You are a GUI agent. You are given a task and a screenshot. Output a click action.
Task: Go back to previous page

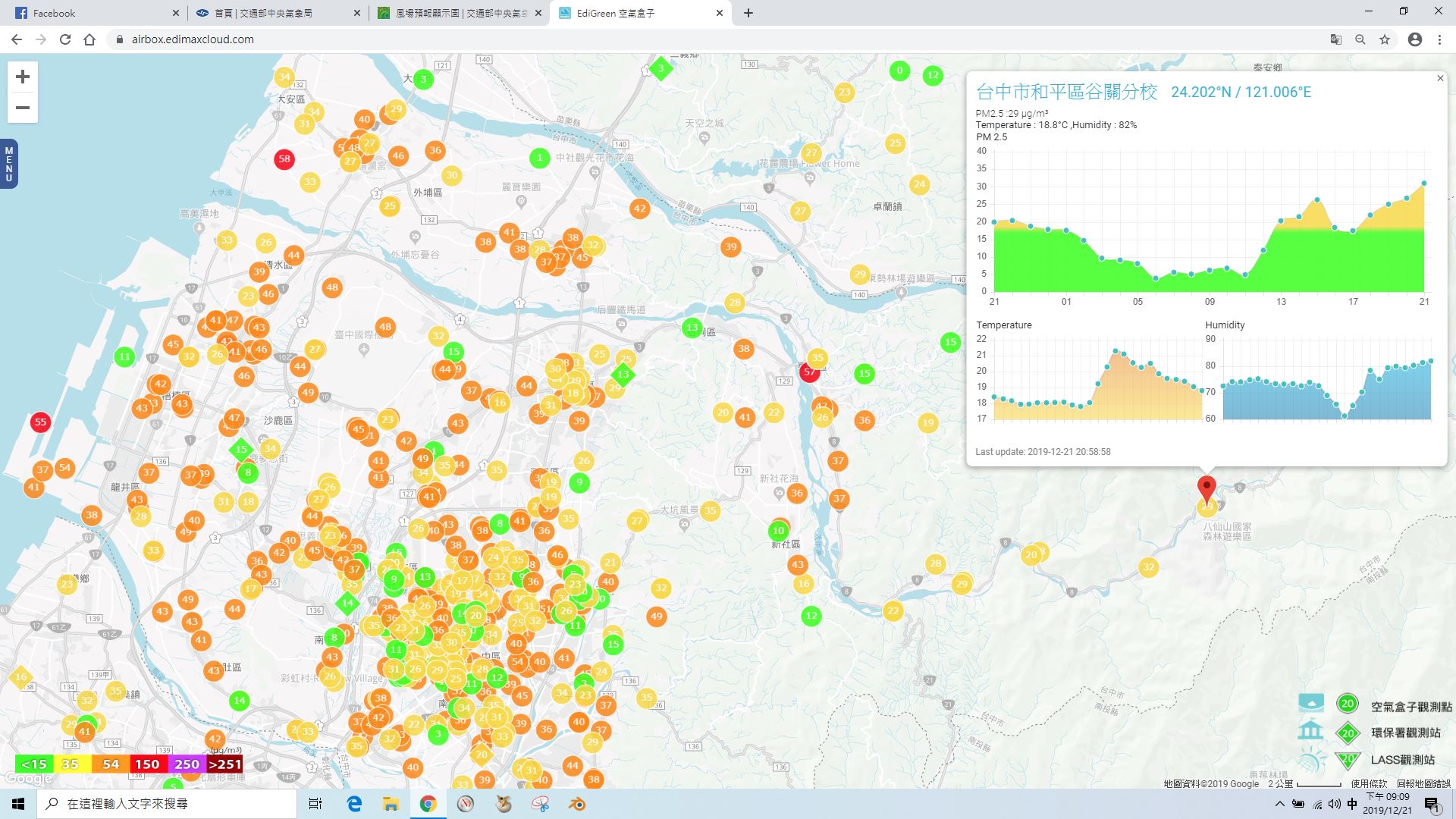pos(17,39)
